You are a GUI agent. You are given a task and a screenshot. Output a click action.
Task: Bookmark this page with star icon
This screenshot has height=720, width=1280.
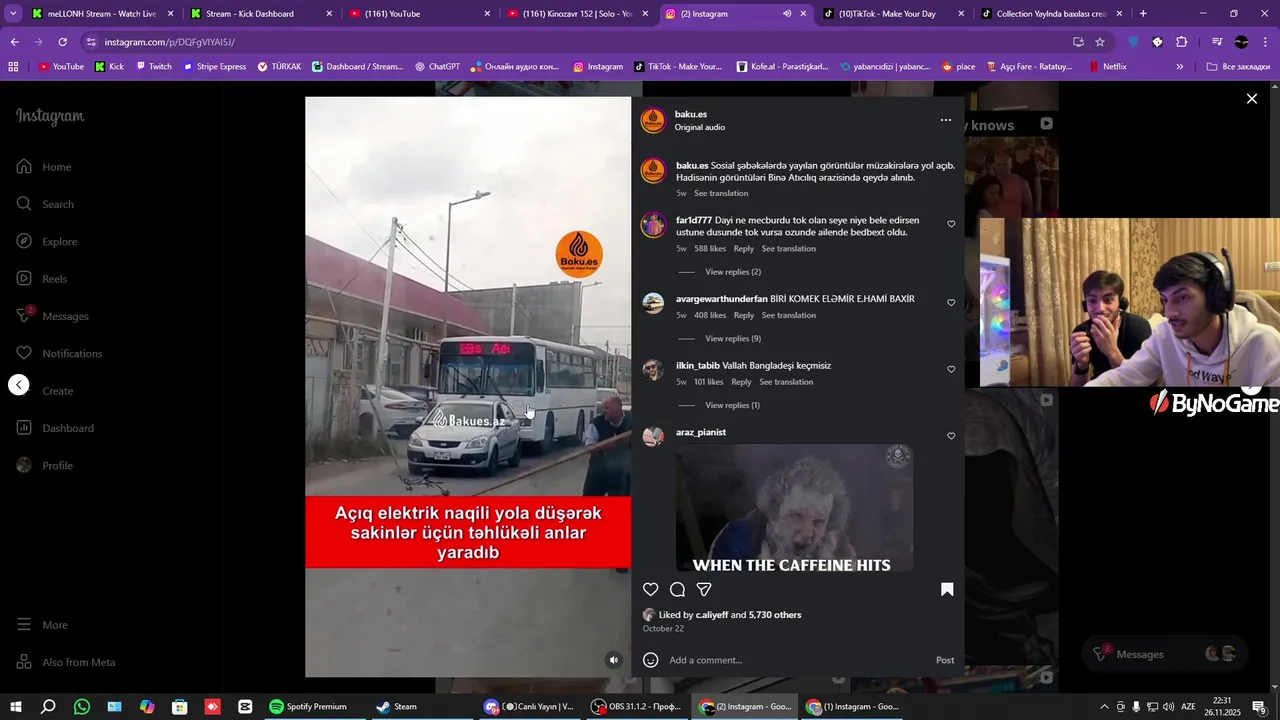coord(1100,42)
